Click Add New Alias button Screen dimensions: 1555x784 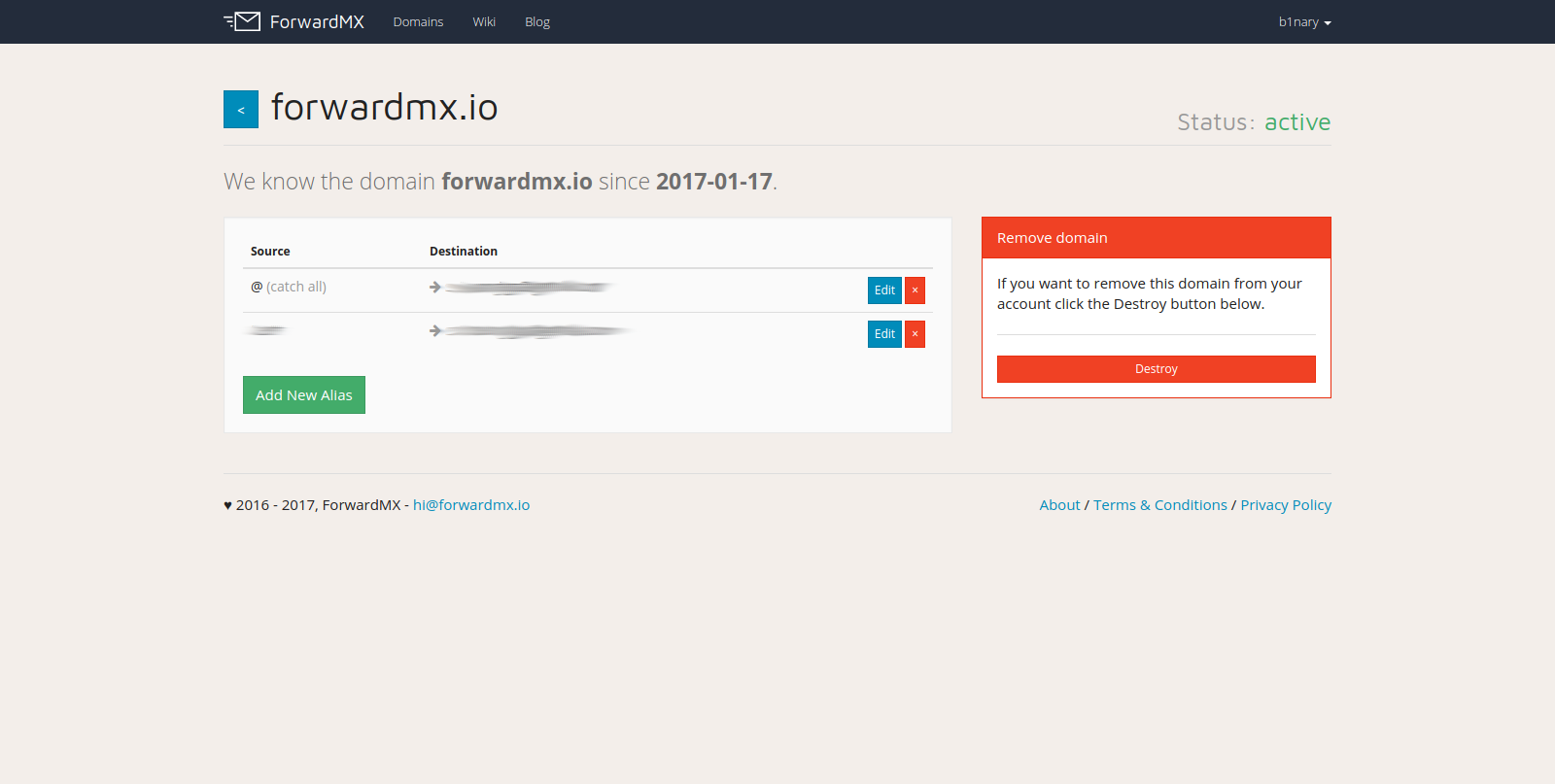[304, 395]
